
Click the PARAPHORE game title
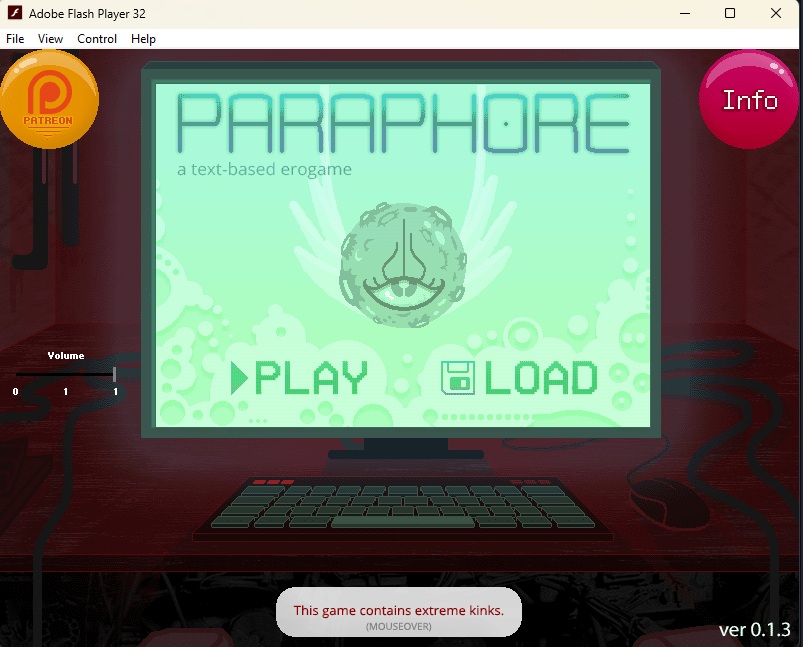point(403,123)
